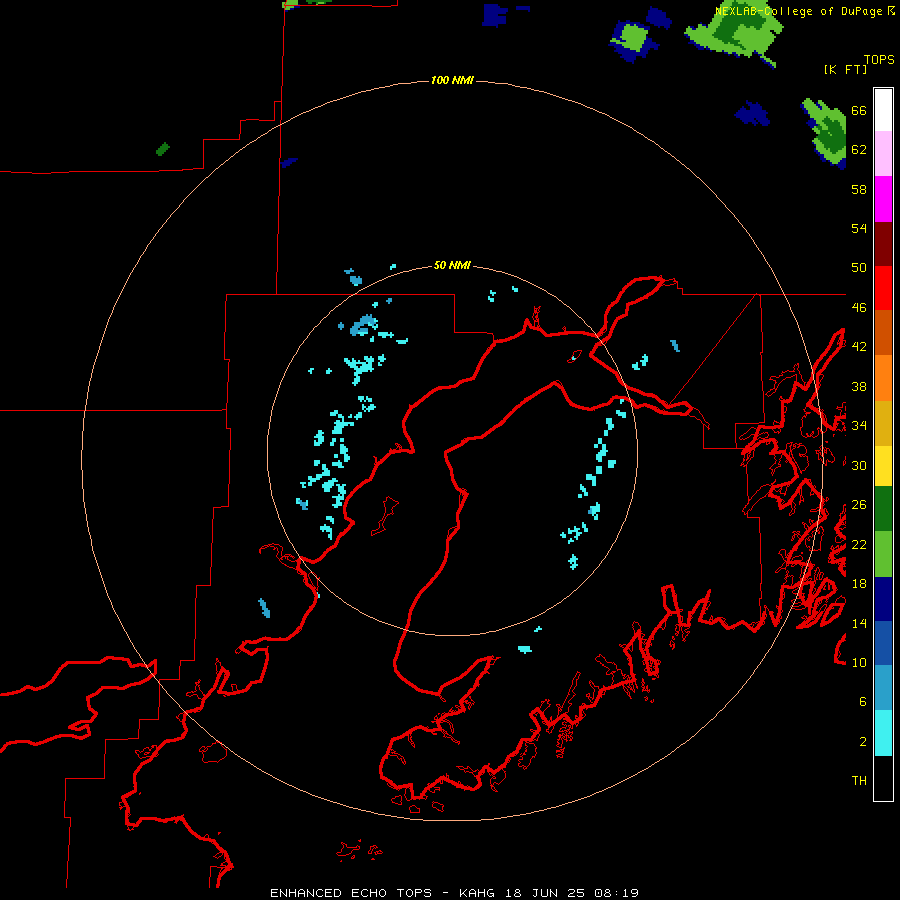Image resolution: width=900 pixels, height=900 pixels.
Task: Click the 50 NMI range ring label
Action: point(452,265)
